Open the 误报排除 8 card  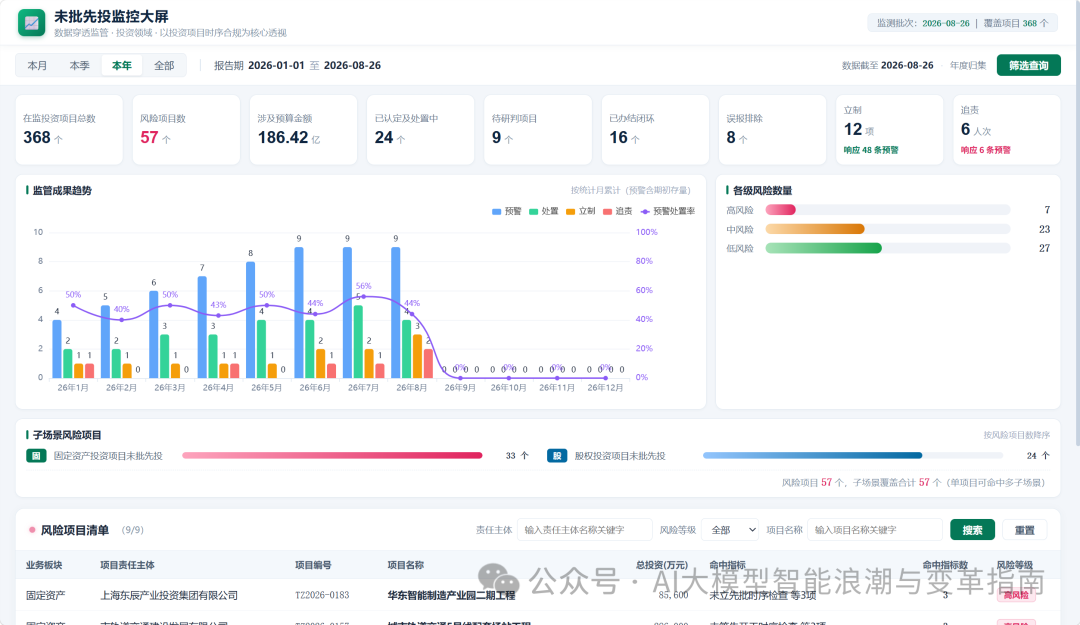(772, 130)
